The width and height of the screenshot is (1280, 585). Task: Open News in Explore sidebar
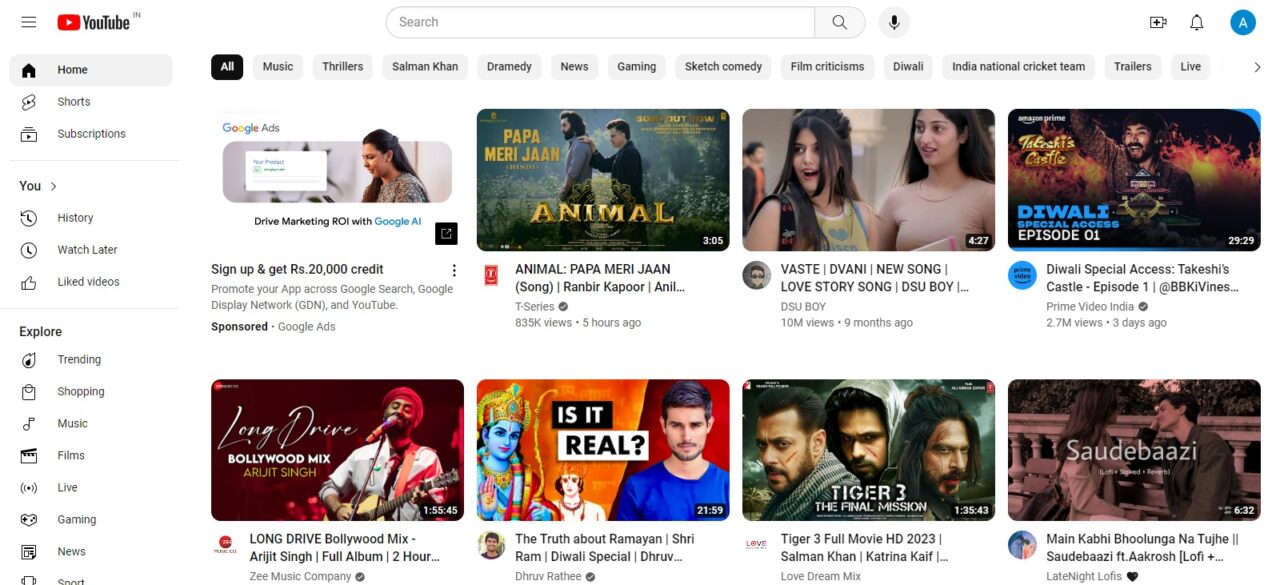pos(91,552)
